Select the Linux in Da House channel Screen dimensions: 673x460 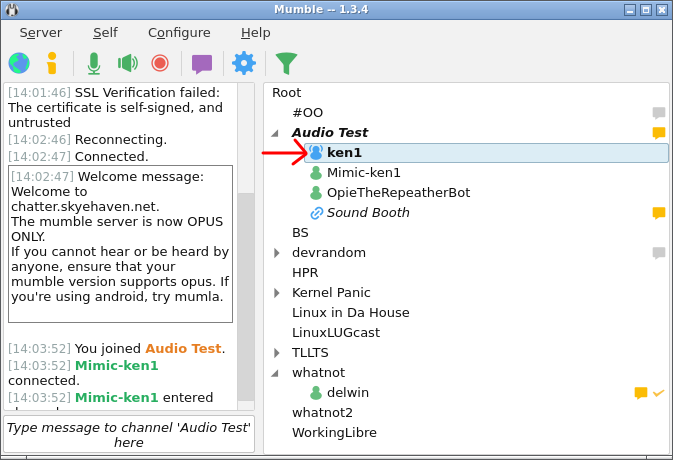click(x=350, y=313)
